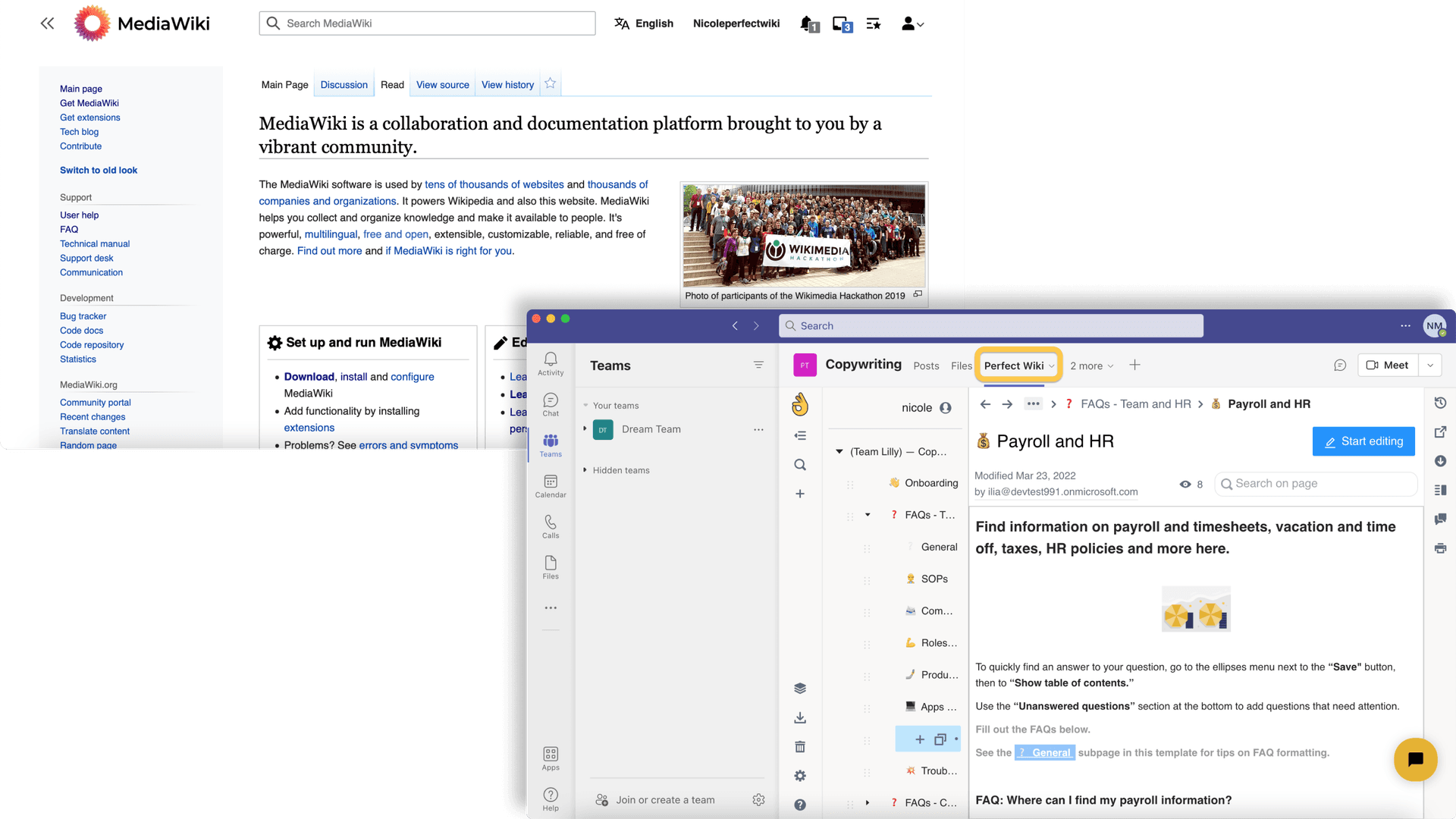Open the View history tab on MediaWiki
1456x819 pixels.
click(x=507, y=84)
